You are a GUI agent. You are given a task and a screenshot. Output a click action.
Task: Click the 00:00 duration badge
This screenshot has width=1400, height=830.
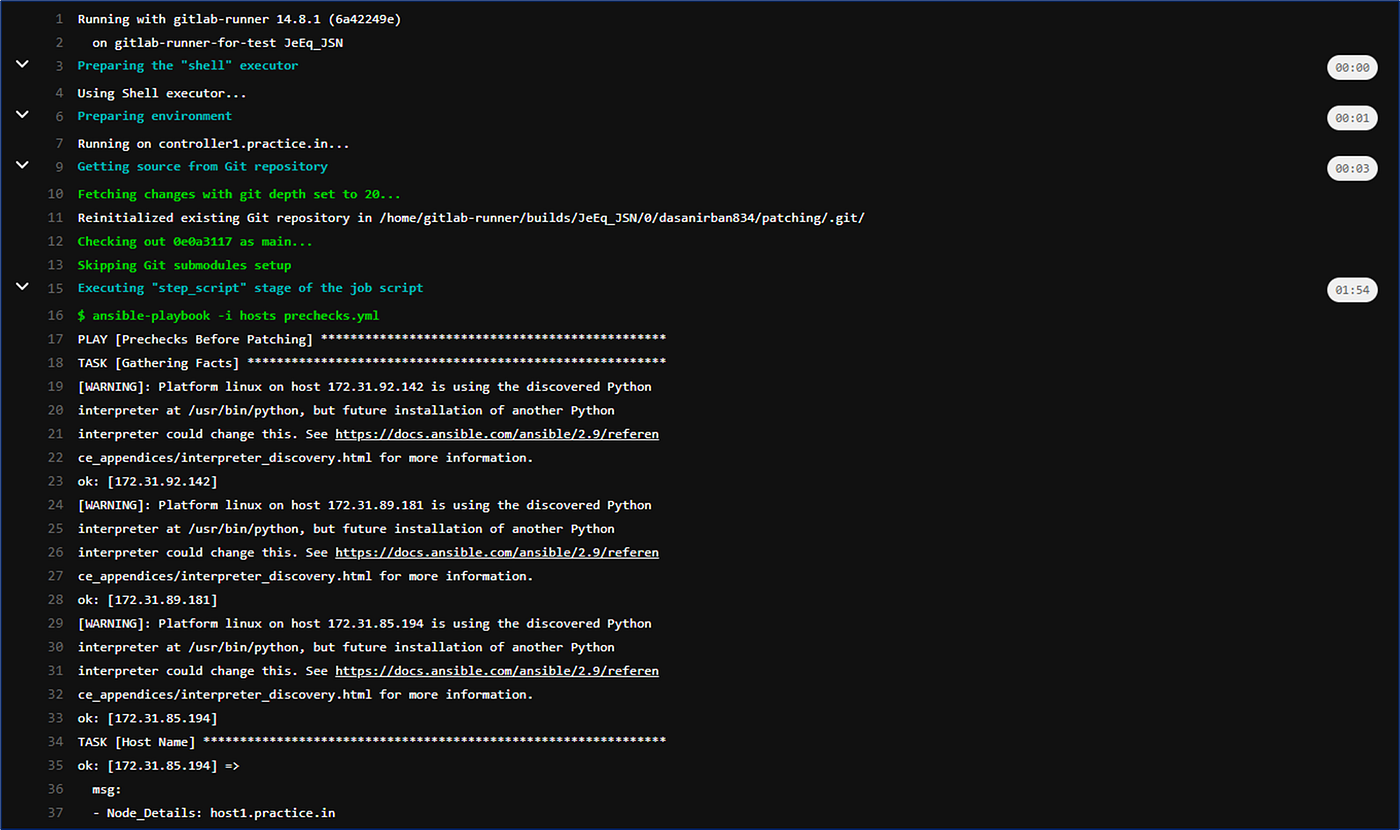1352,68
